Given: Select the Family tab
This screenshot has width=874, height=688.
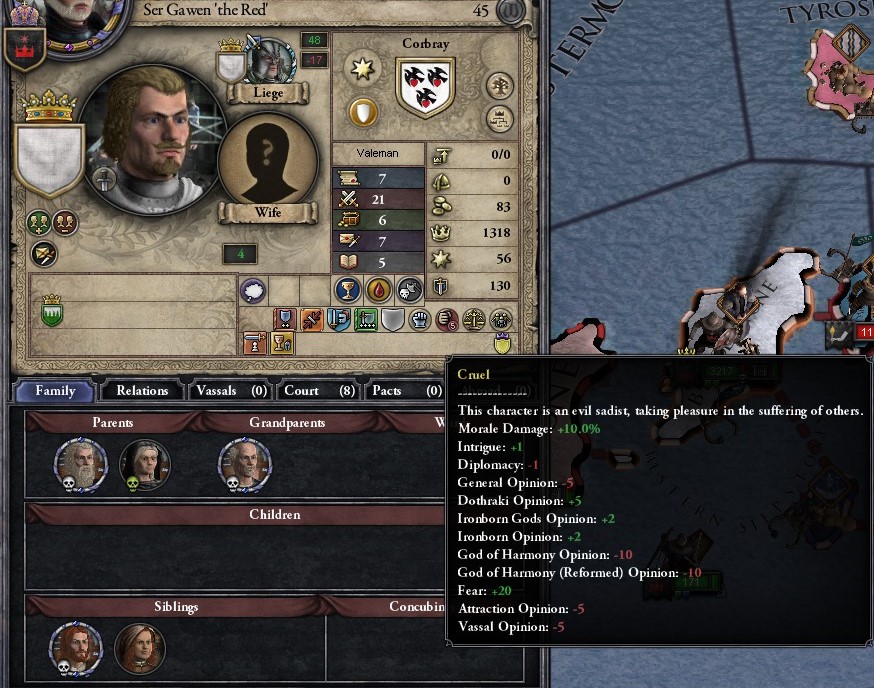Looking at the screenshot, I should [55, 390].
